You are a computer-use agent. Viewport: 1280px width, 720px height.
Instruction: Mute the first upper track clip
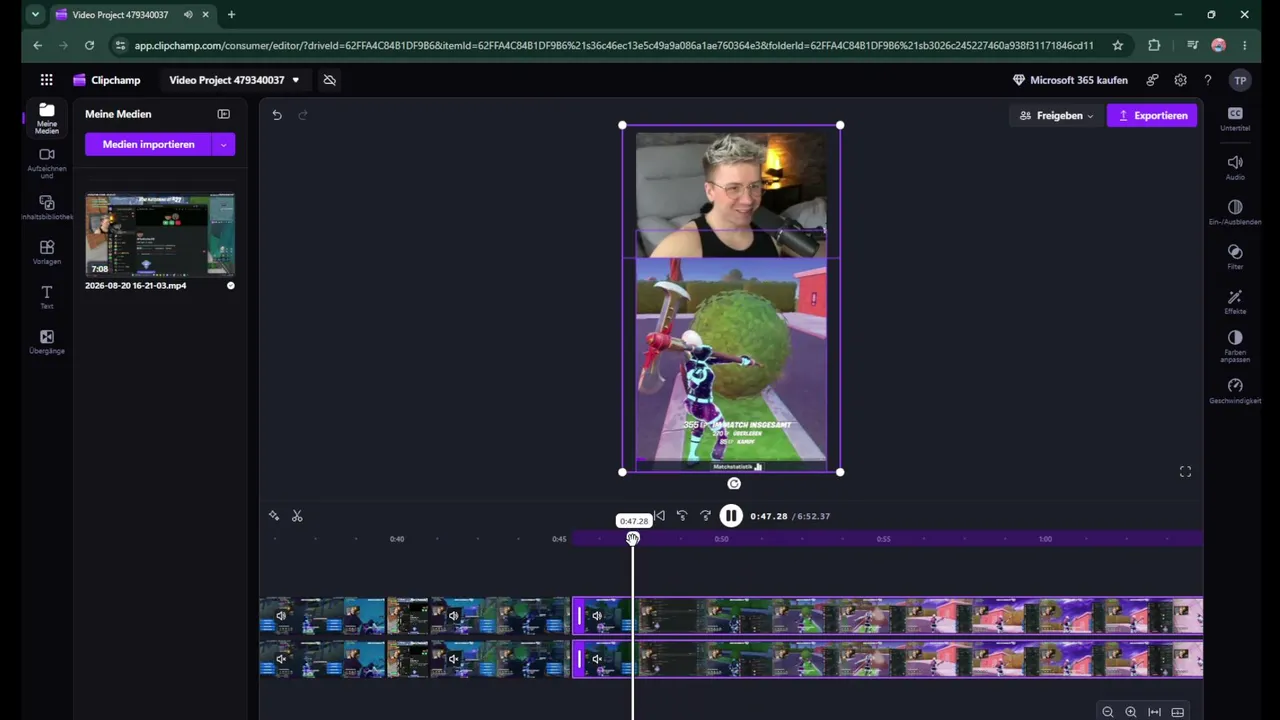[281, 616]
